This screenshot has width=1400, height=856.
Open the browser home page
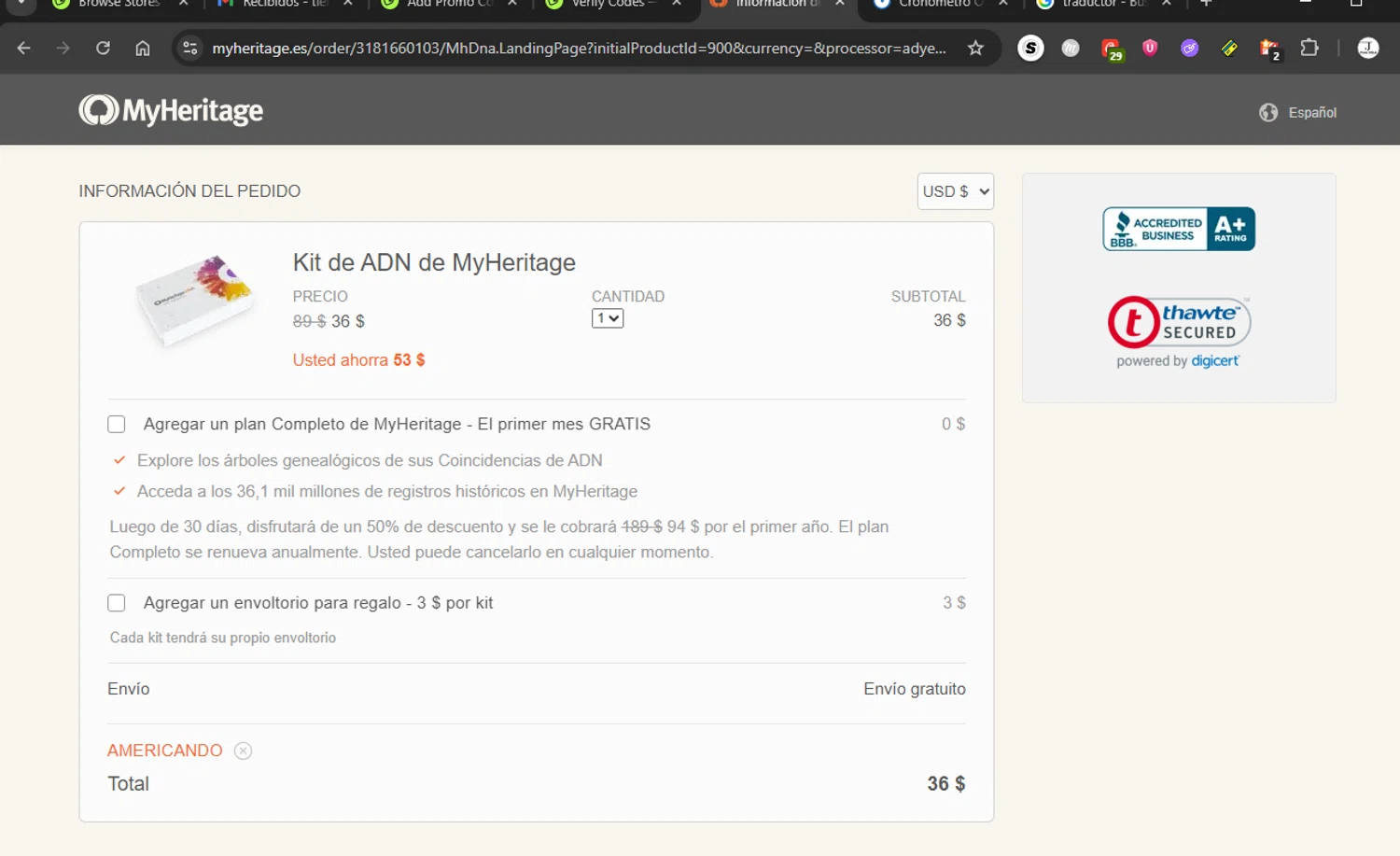(143, 48)
